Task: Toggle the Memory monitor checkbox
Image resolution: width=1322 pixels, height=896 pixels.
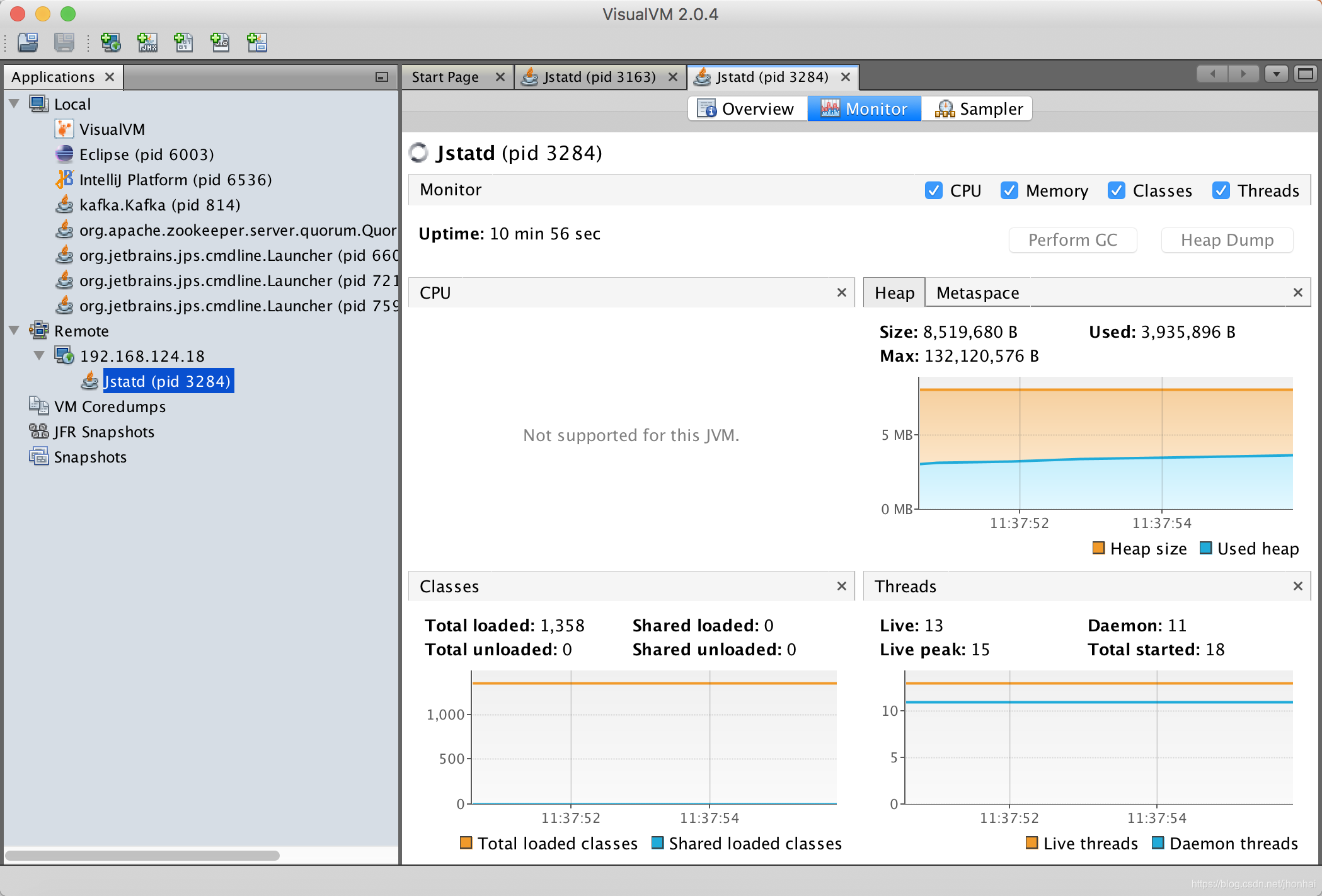Action: pyautogui.click(x=1009, y=190)
